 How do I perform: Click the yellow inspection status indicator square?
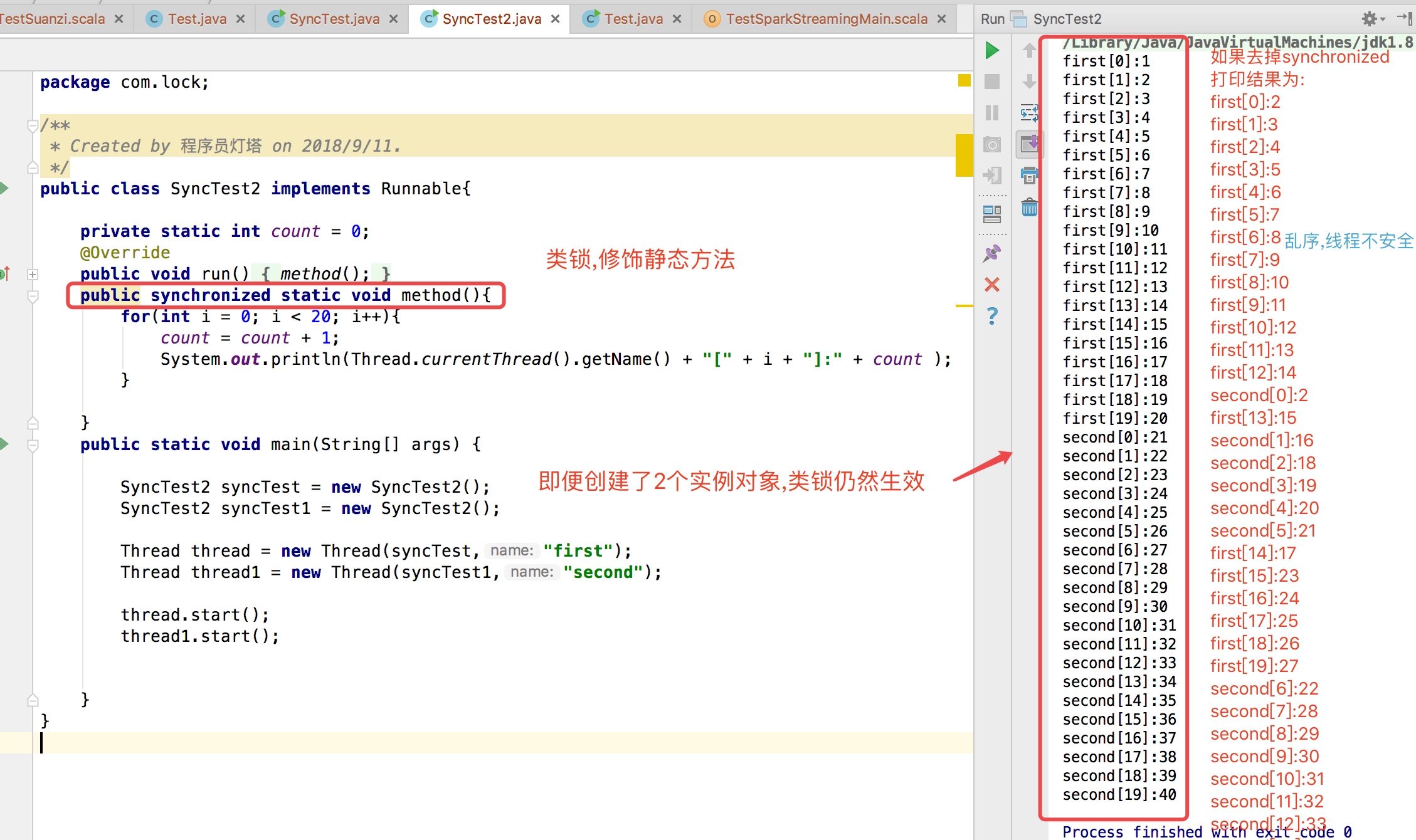click(x=964, y=80)
